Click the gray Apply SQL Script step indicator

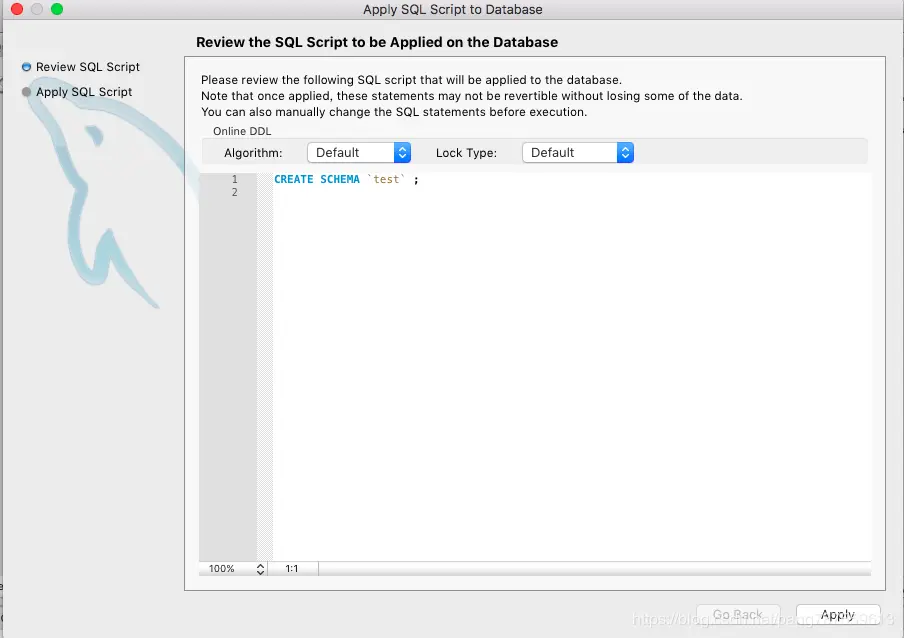click(26, 92)
